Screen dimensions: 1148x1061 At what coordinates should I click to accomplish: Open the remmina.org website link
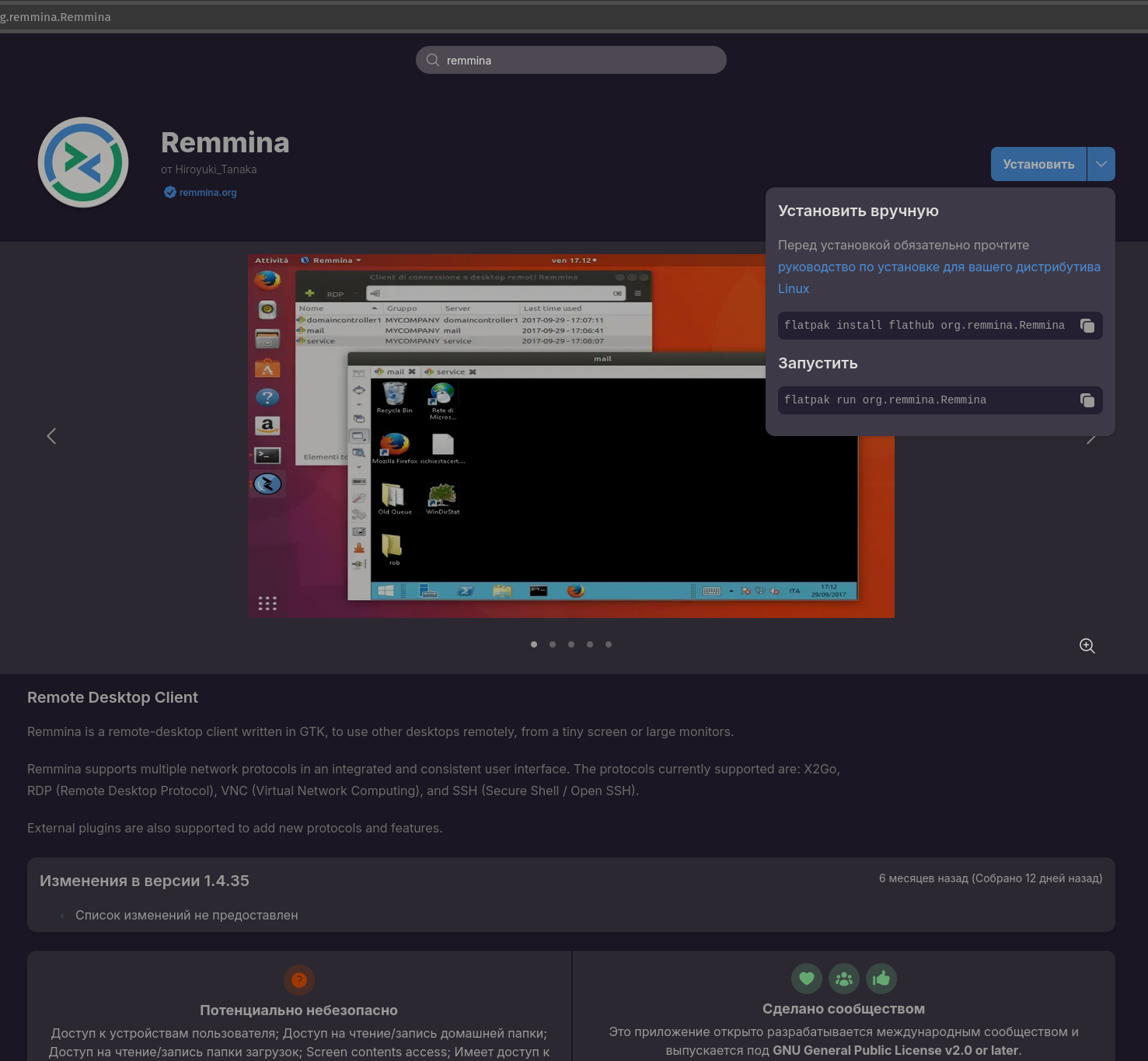(208, 192)
